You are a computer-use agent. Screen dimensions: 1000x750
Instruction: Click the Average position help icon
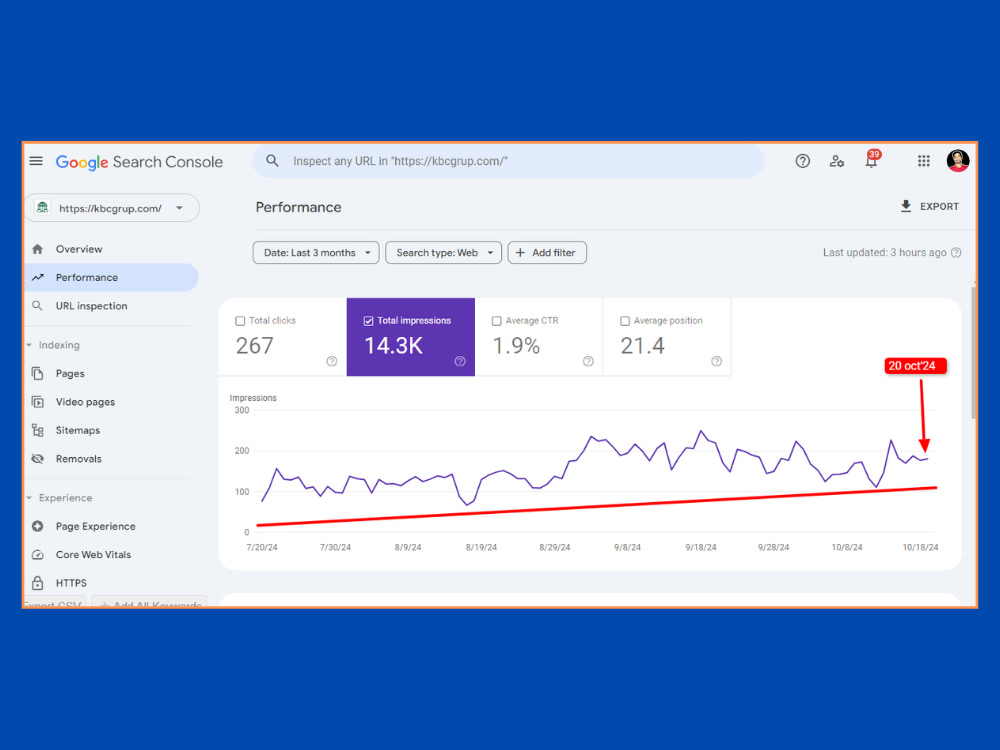point(716,361)
